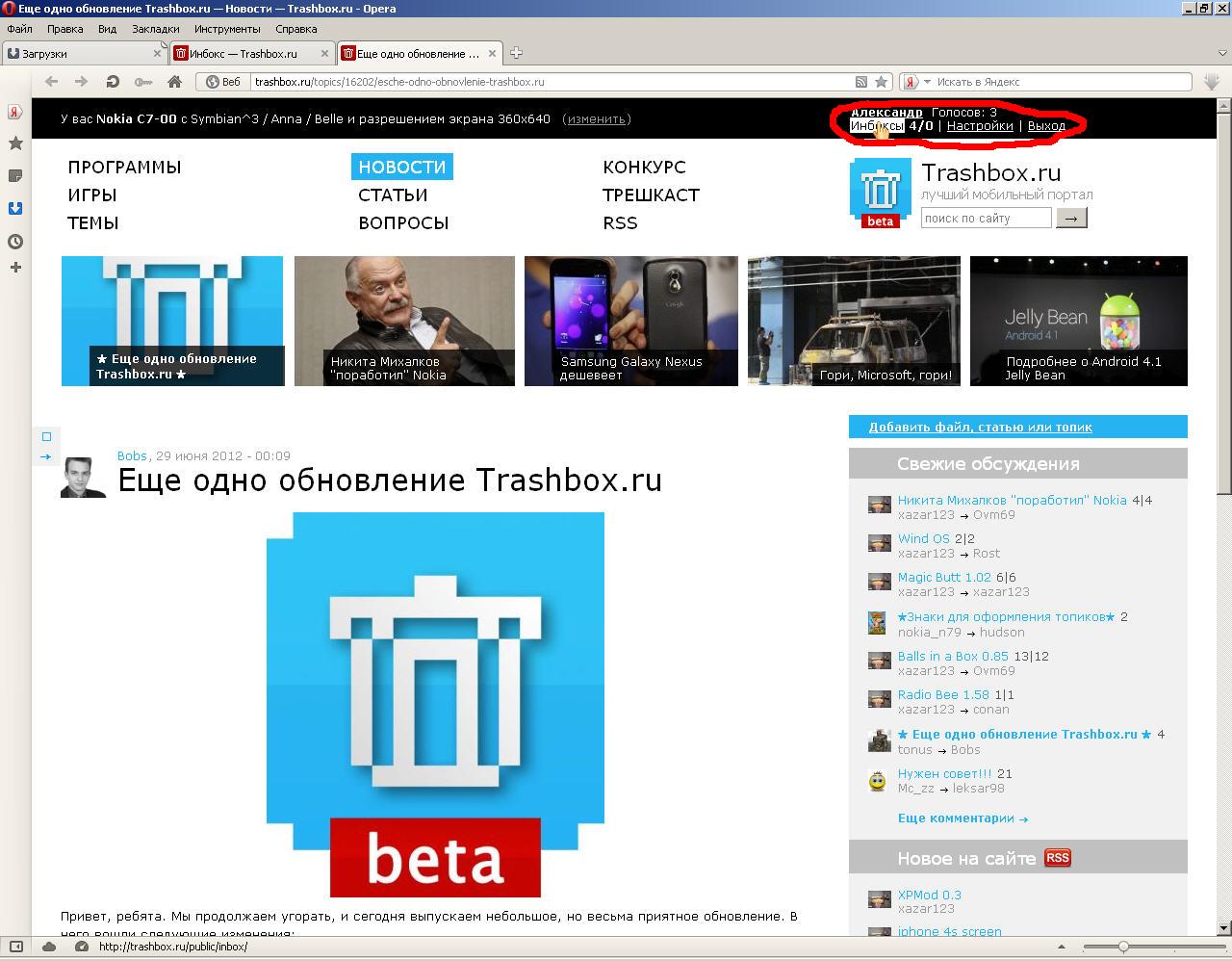Click the RSS feed icon in address bar

(861, 82)
